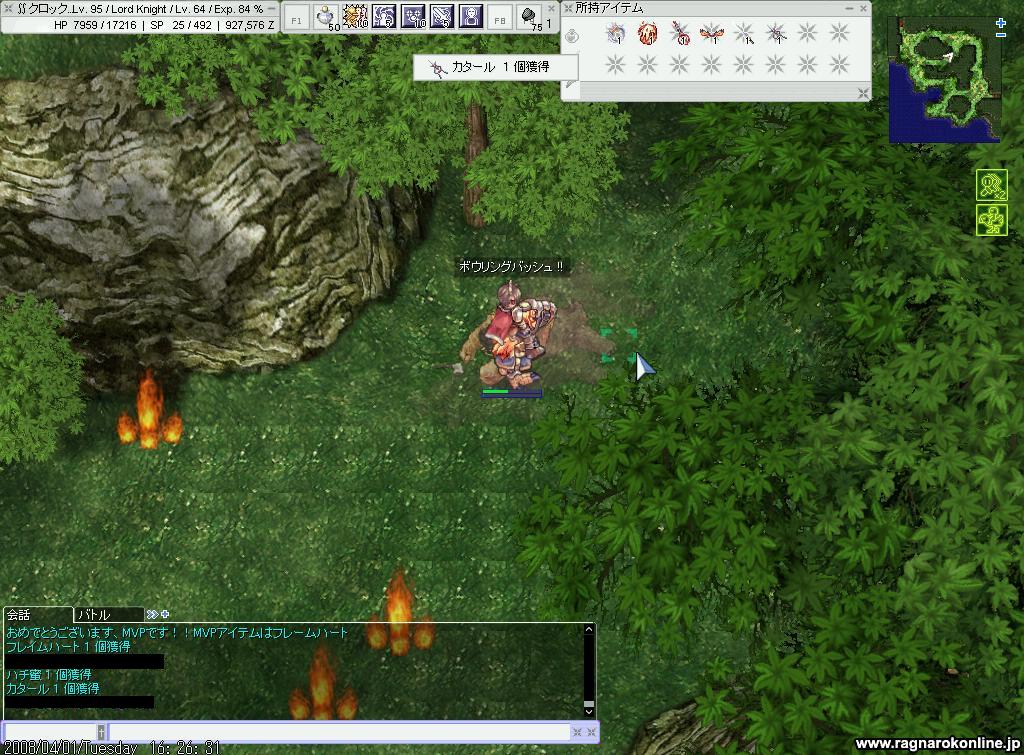1024x755 pixels.
Task: Select the Katar weapon in sixth inventory slot
Action: (775, 32)
